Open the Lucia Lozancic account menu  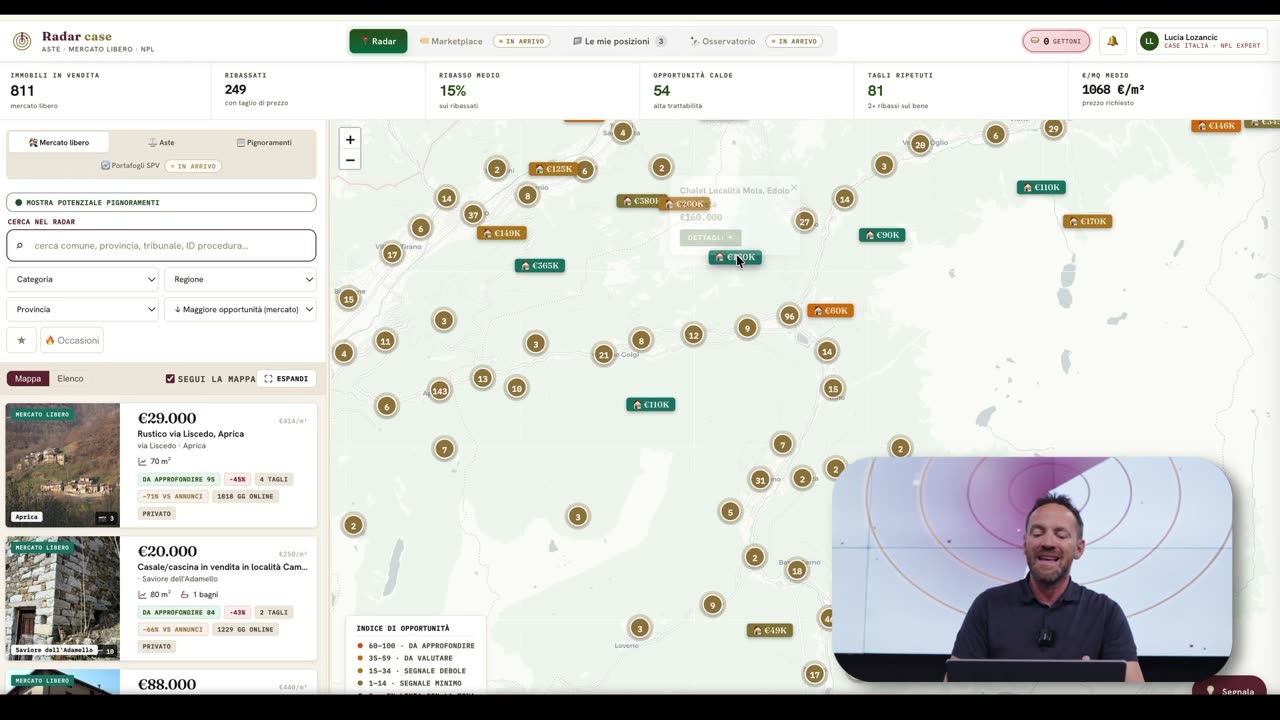click(x=1201, y=41)
